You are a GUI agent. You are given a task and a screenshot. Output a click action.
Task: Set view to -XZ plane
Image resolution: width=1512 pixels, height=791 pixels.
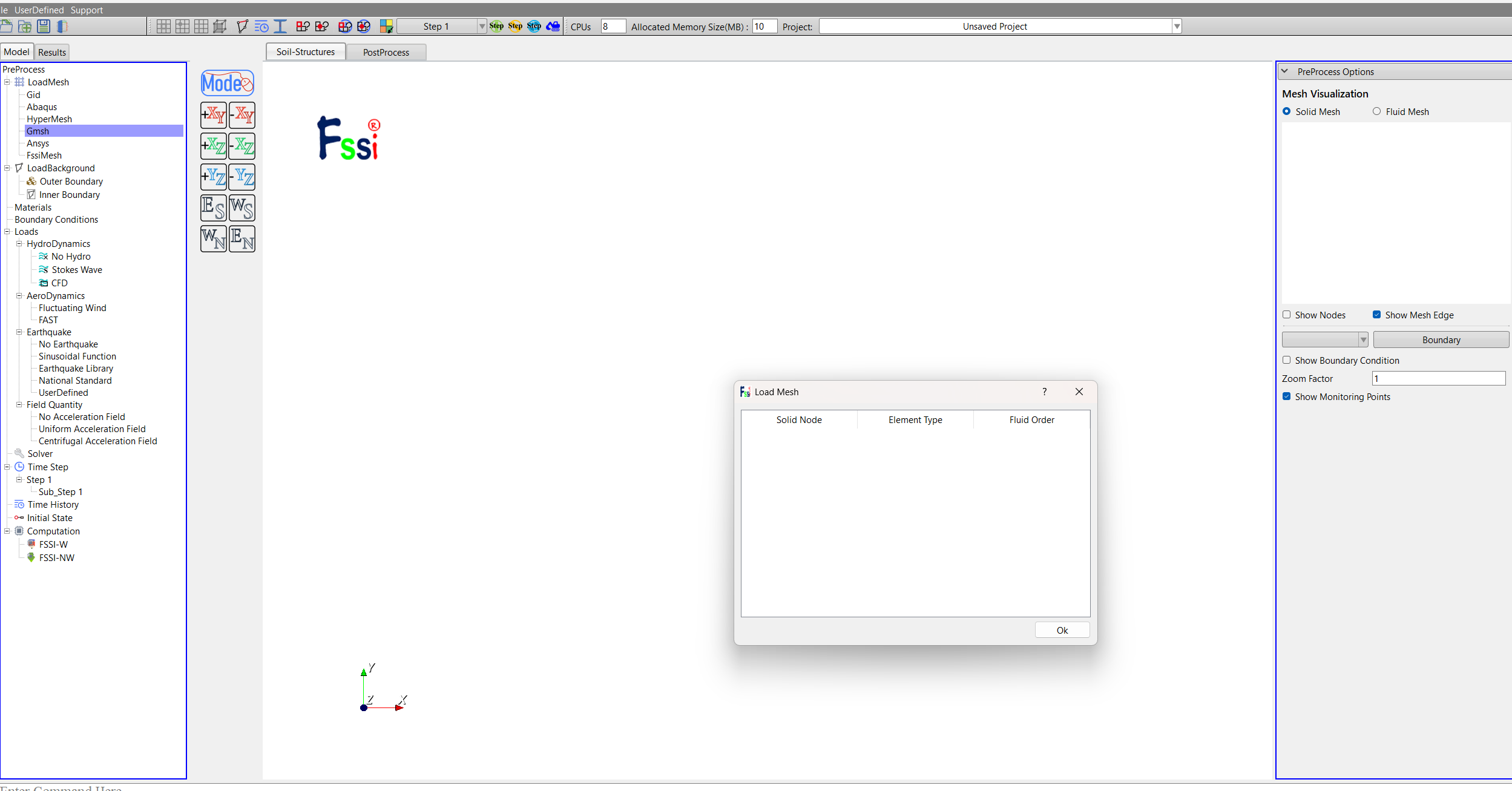point(242,146)
